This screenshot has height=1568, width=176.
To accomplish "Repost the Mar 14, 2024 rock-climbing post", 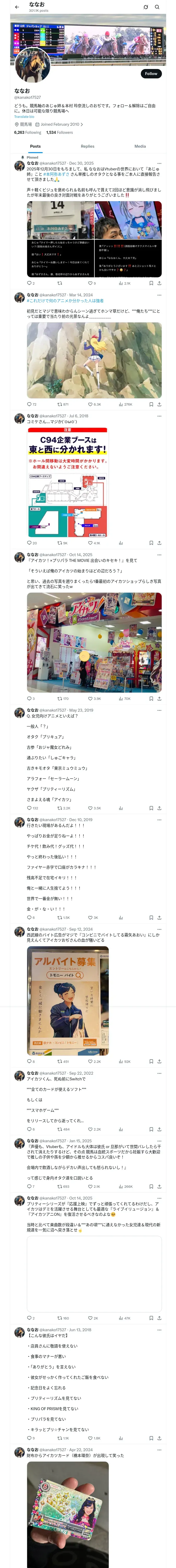I will (59, 404).
